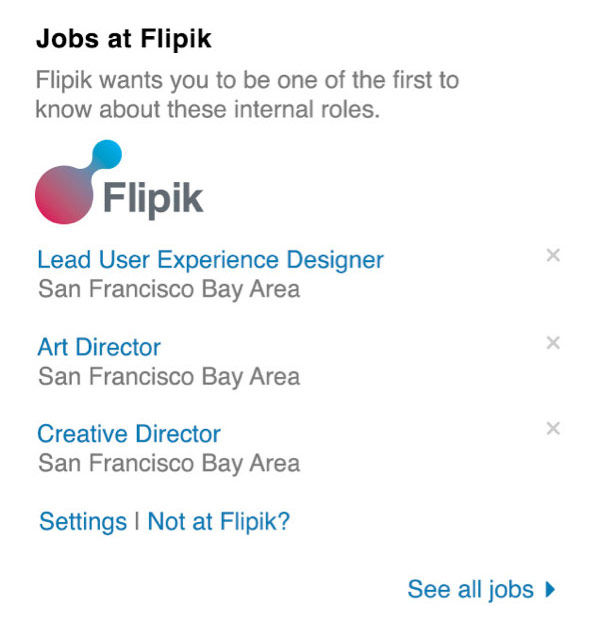Click the 'Flipik wants you to be' description line

(x=246, y=79)
